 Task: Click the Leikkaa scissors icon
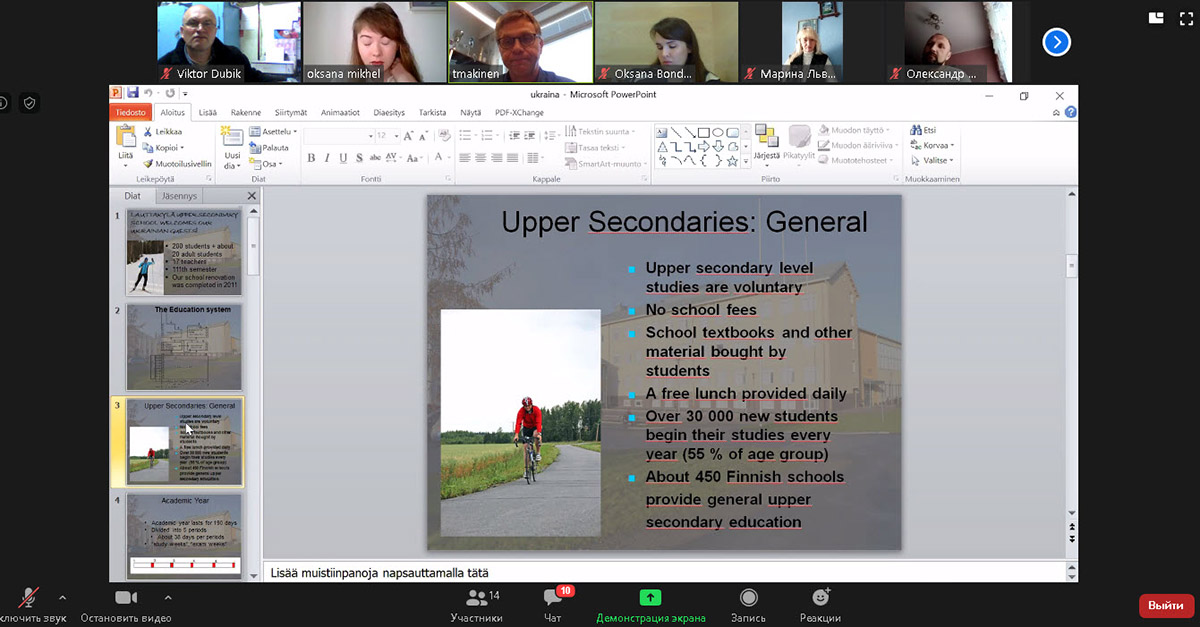click(x=148, y=131)
